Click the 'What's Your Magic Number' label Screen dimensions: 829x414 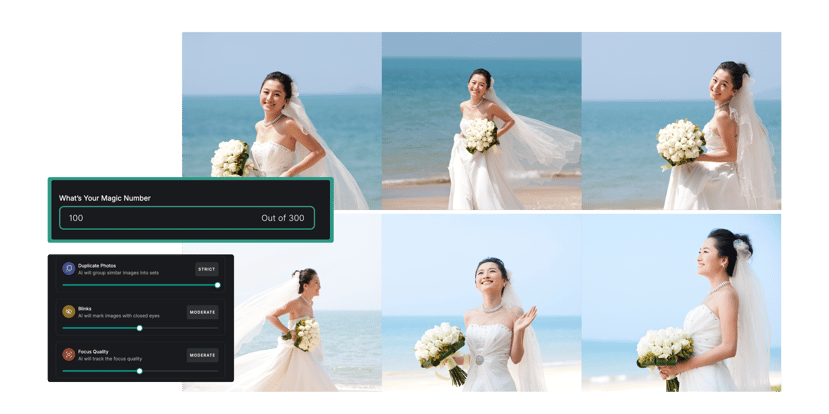tap(105, 198)
